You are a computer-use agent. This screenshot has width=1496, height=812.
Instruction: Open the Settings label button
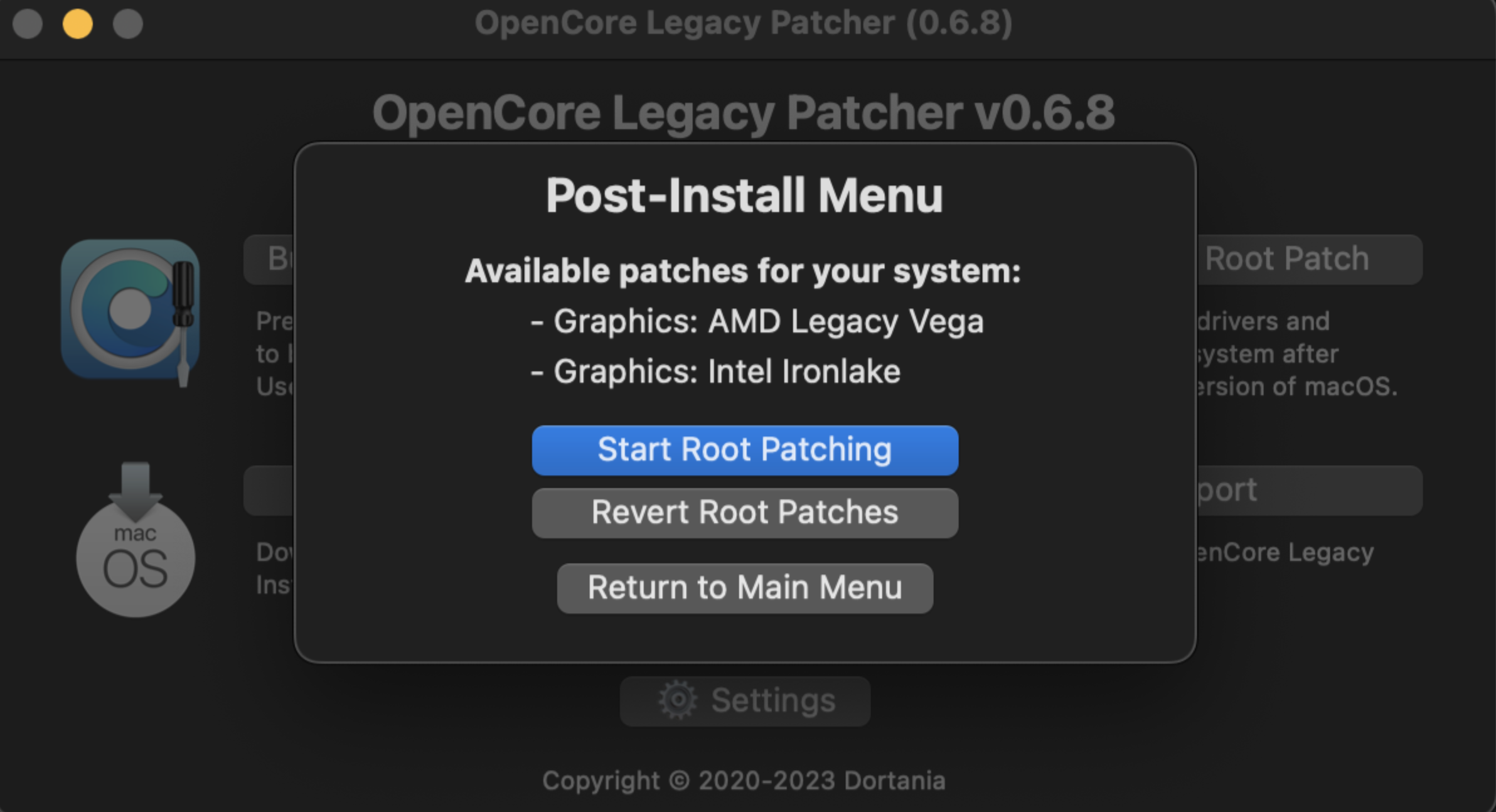pyautogui.click(x=773, y=700)
